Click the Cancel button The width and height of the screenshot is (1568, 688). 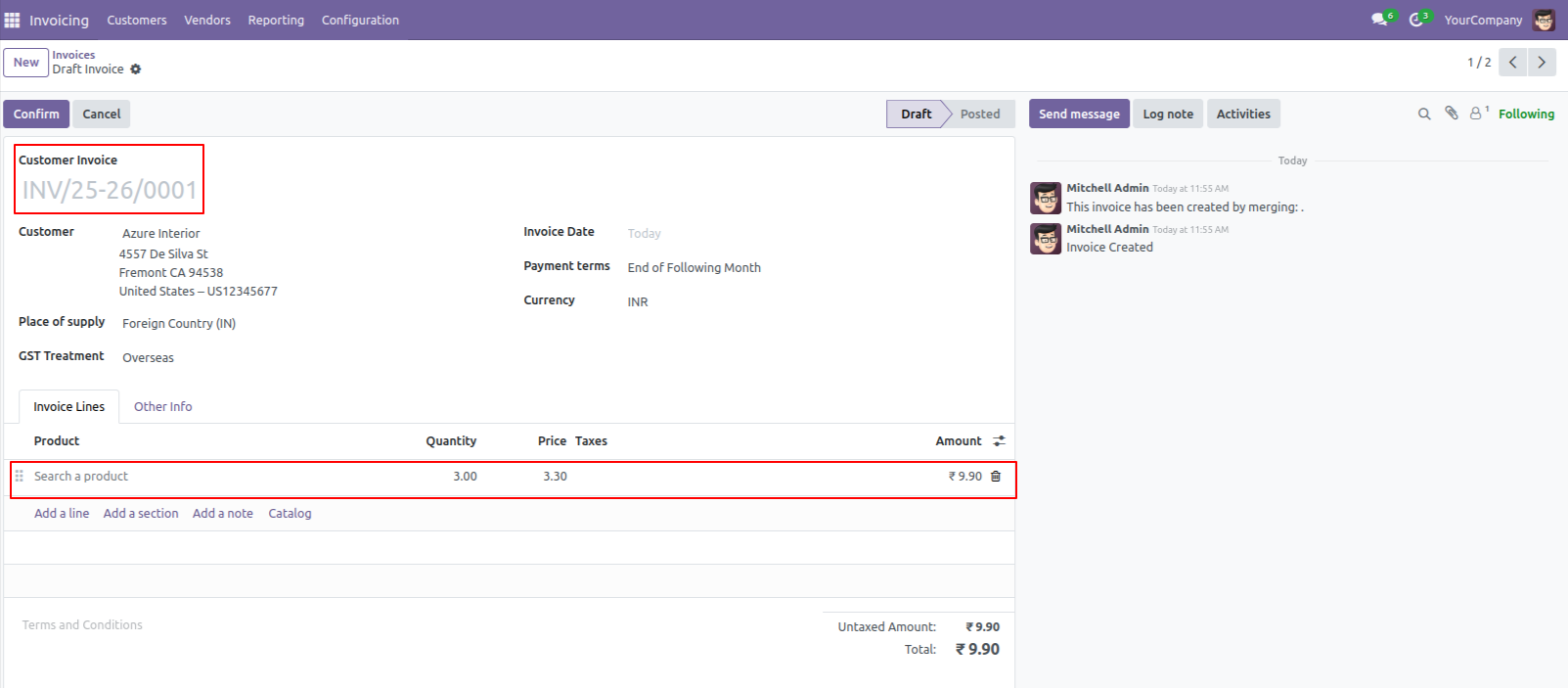pyautogui.click(x=102, y=114)
